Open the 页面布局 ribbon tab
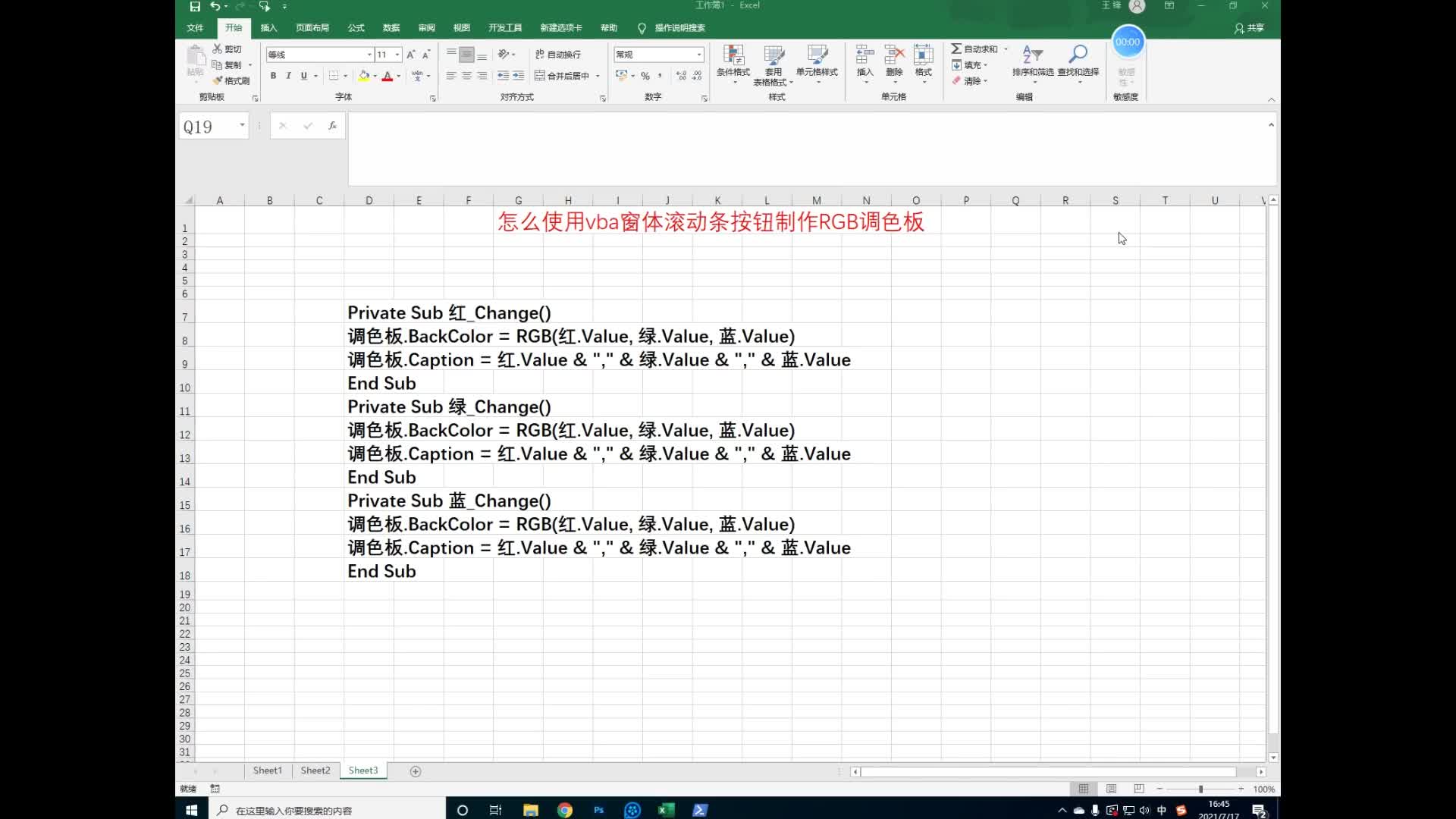1456x819 pixels. point(312,28)
